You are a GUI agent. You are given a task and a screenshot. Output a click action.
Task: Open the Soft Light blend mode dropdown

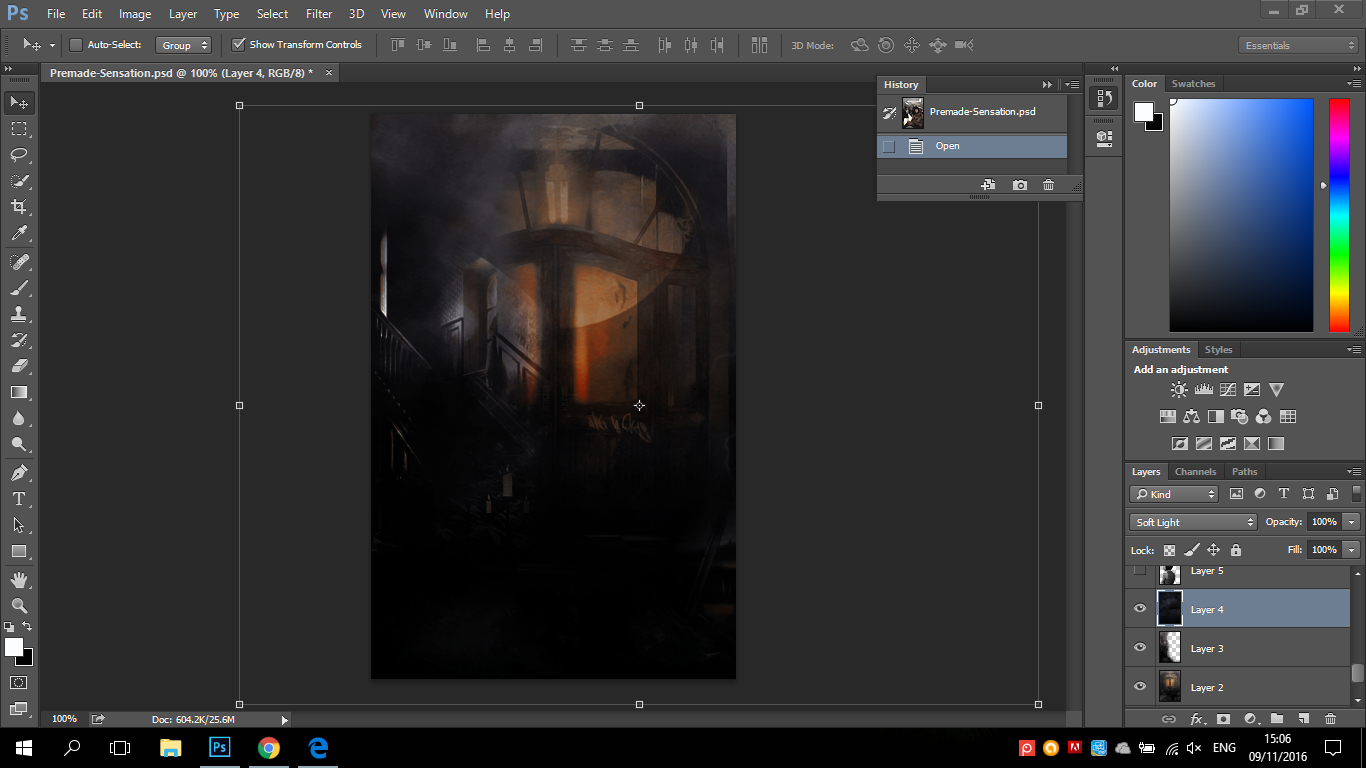[x=1193, y=522]
